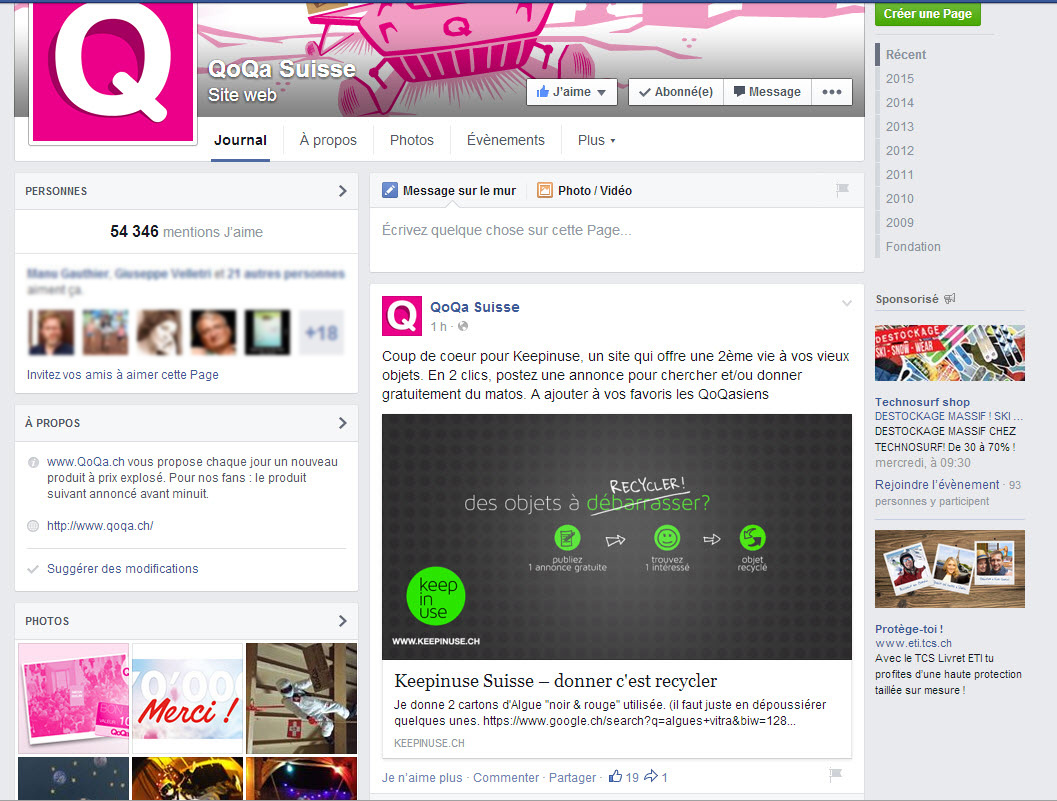Toggle the J'aime liked button
1057x801 pixels.
[x=571, y=92]
